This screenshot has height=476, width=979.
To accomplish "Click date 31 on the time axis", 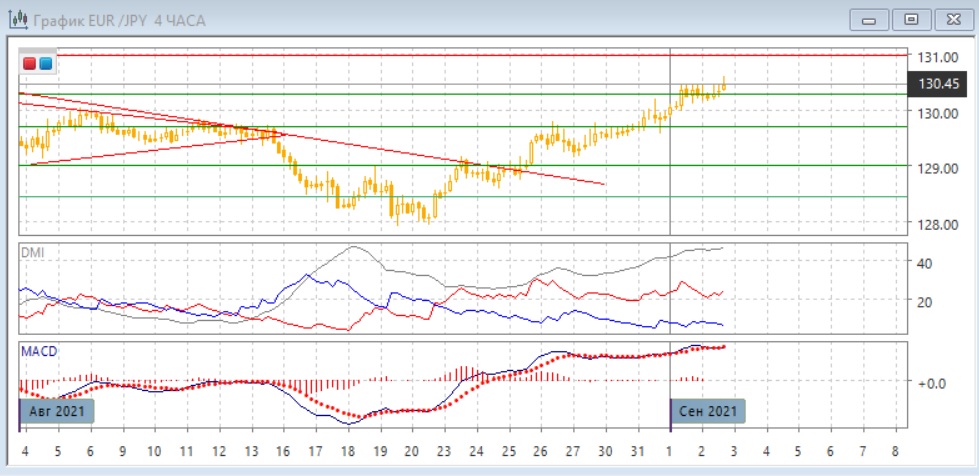I will 637,451.
